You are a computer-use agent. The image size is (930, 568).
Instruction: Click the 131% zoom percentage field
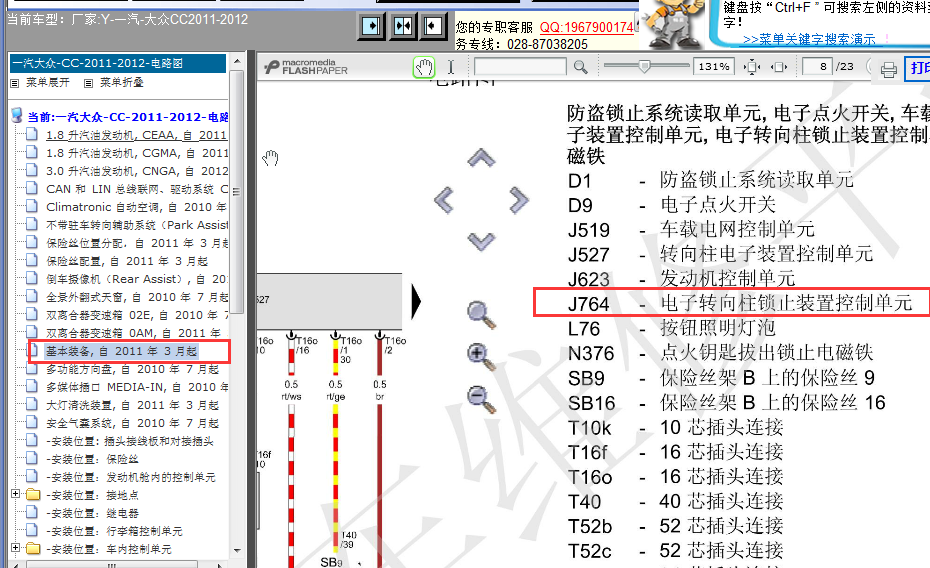tap(714, 66)
